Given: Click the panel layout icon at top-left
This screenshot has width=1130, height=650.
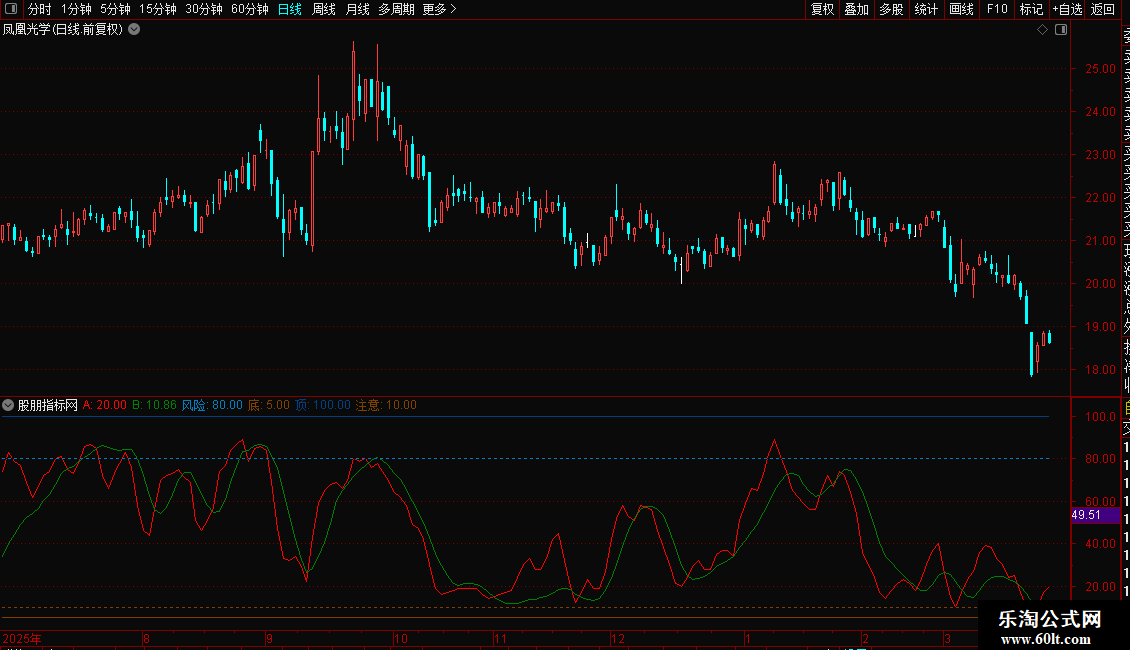Looking at the screenshot, I should tap(10, 9).
